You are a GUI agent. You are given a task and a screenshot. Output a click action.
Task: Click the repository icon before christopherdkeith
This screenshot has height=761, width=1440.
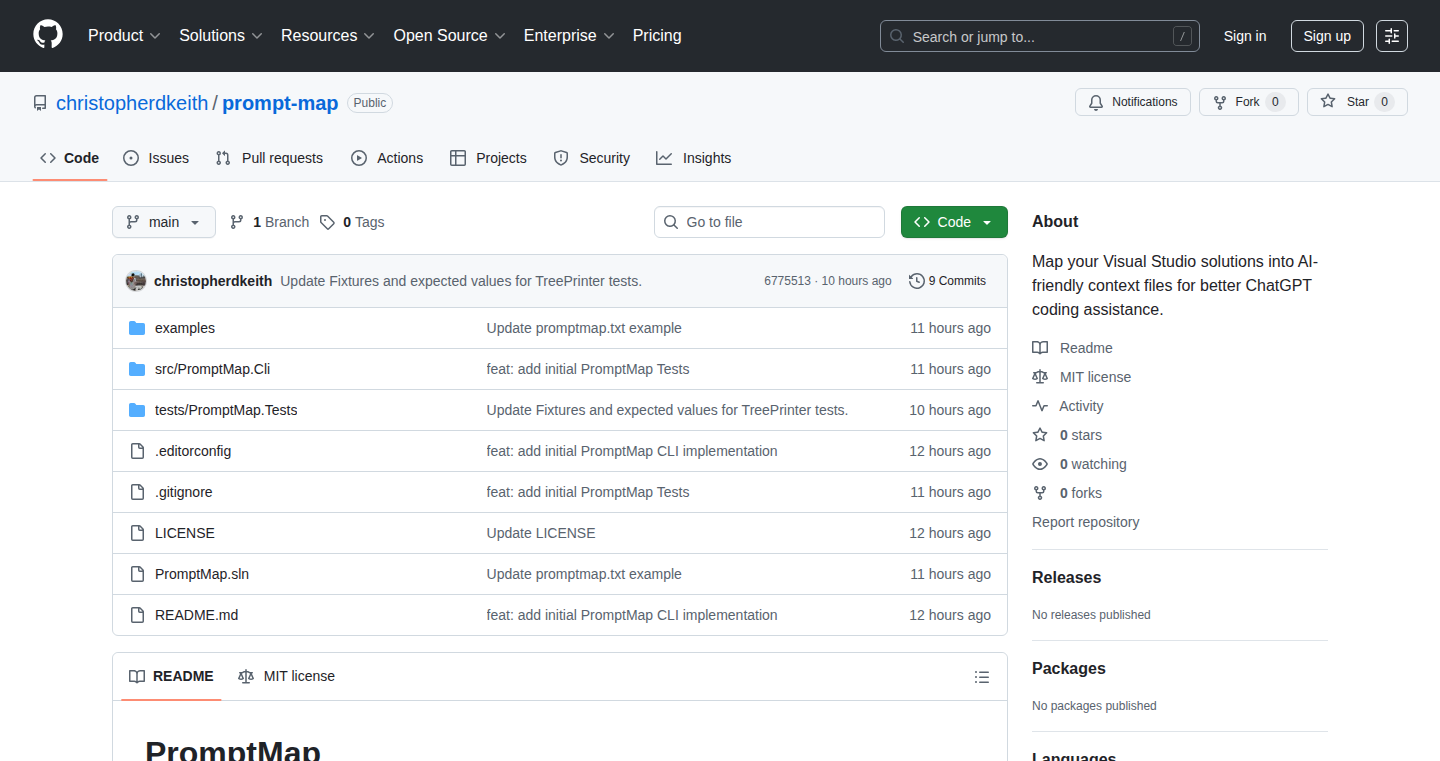[40, 103]
